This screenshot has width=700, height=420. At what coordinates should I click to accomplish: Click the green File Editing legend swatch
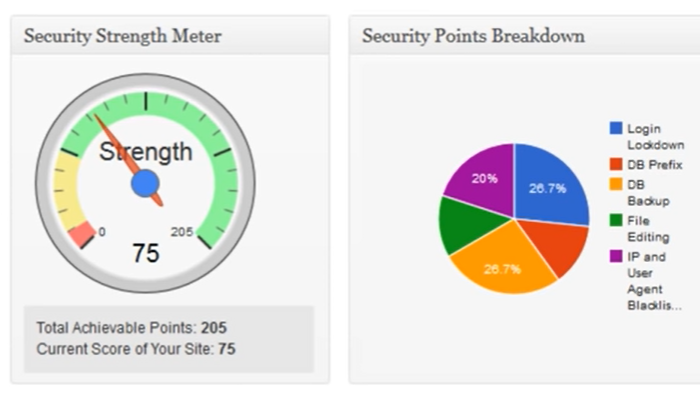616,220
